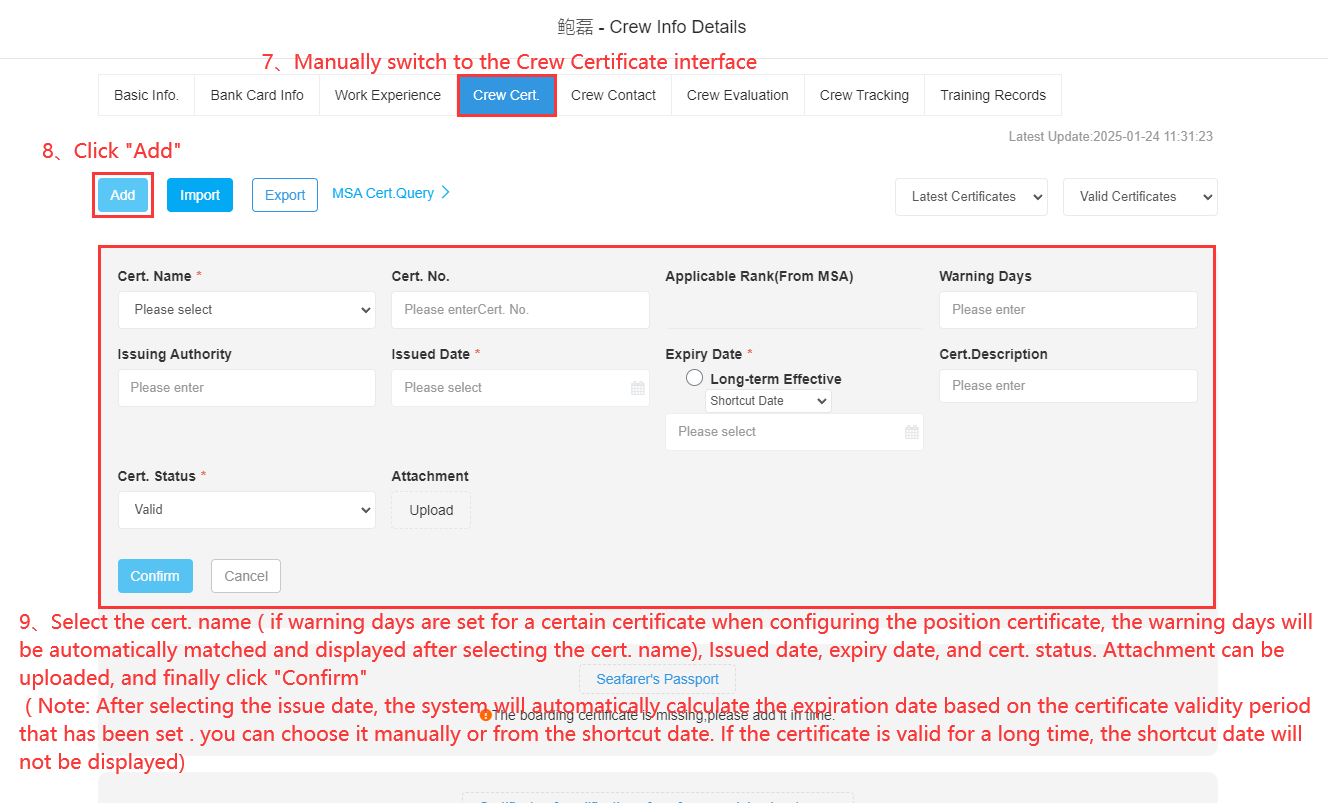Click the Import button
Image resolution: width=1328 pixels, height=803 pixels.
coord(200,195)
